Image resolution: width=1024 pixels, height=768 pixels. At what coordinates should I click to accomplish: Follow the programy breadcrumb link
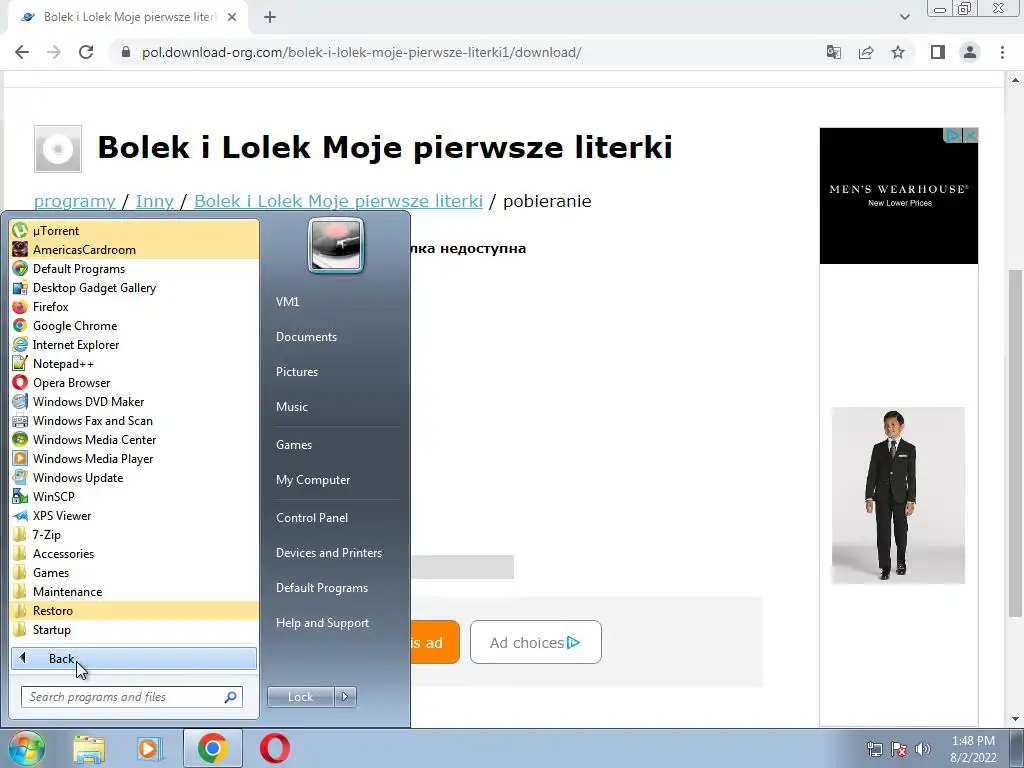tap(74, 201)
